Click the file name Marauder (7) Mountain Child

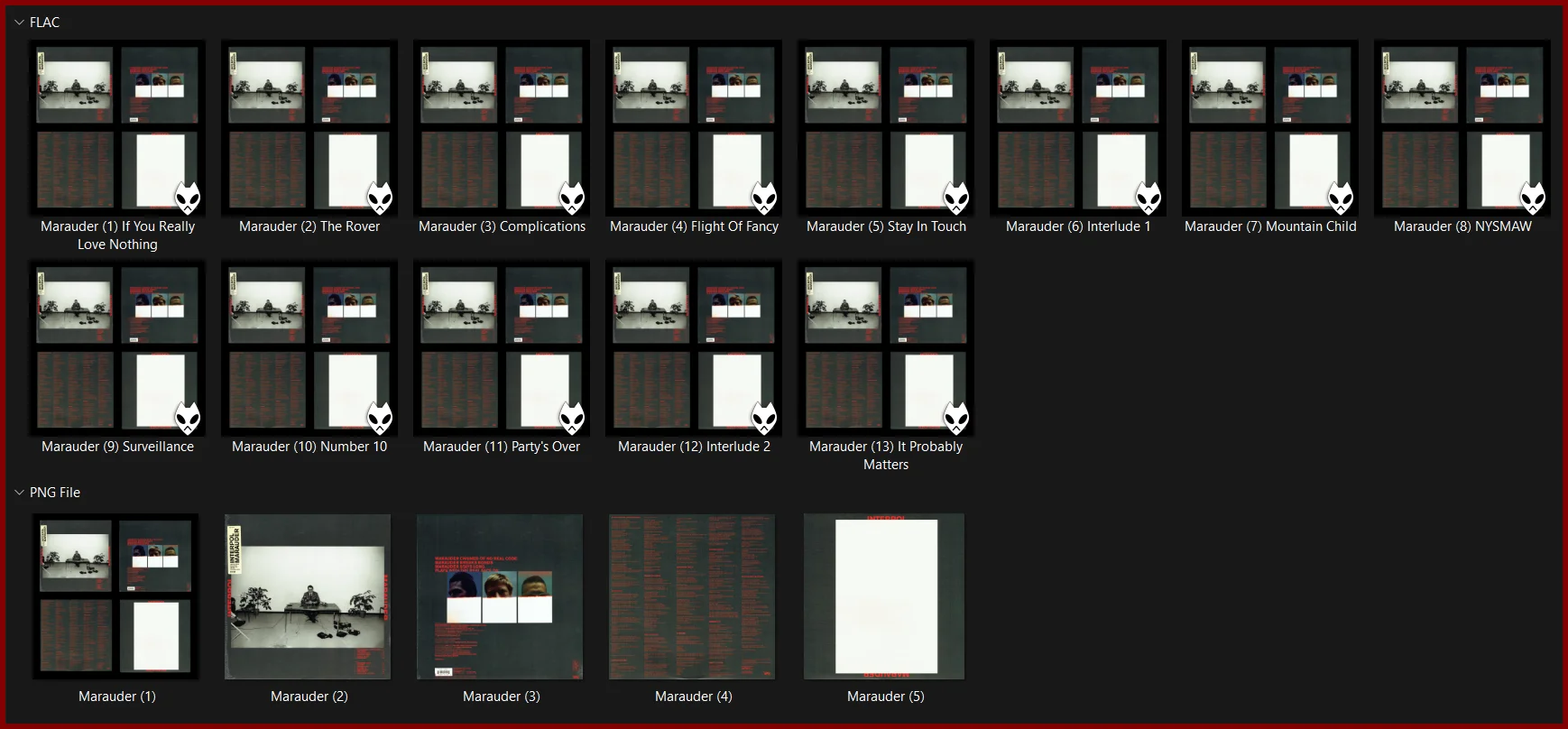click(x=1270, y=226)
